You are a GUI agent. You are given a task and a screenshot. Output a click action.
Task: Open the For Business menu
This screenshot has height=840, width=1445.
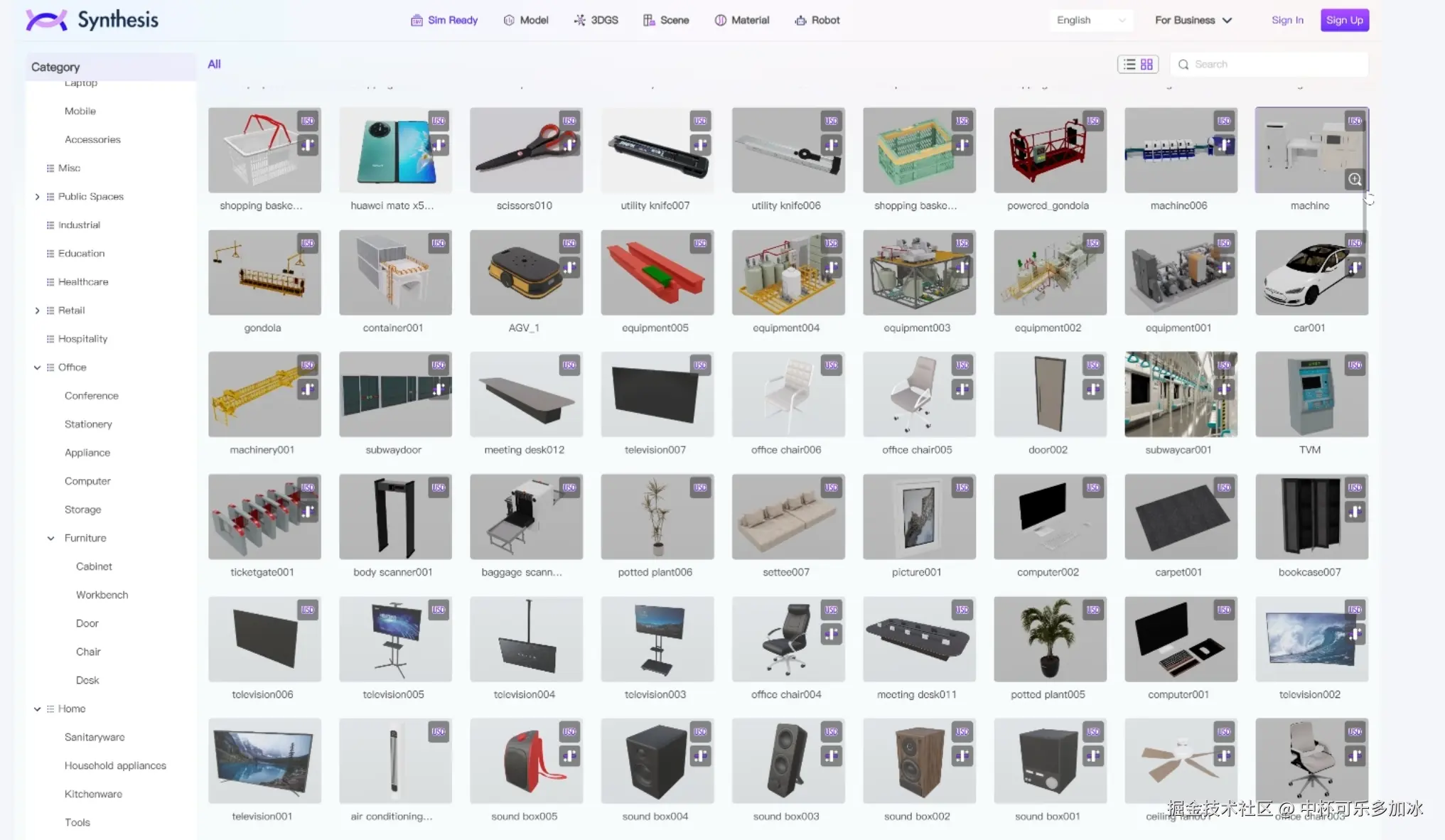(x=1193, y=20)
